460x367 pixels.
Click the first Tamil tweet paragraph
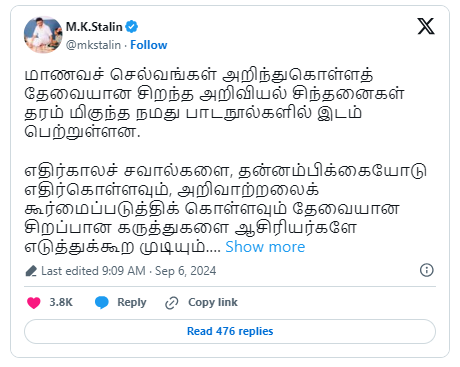[215, 103]
